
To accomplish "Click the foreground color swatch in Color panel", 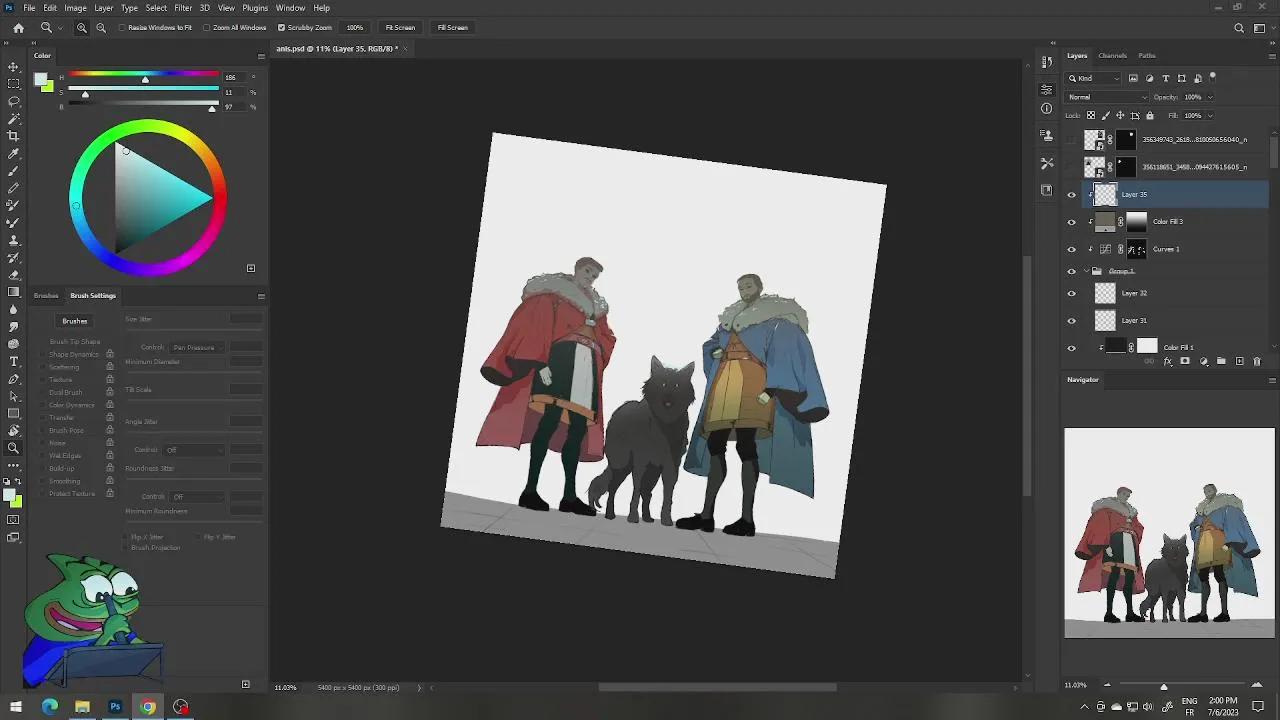I will (39, 79).
